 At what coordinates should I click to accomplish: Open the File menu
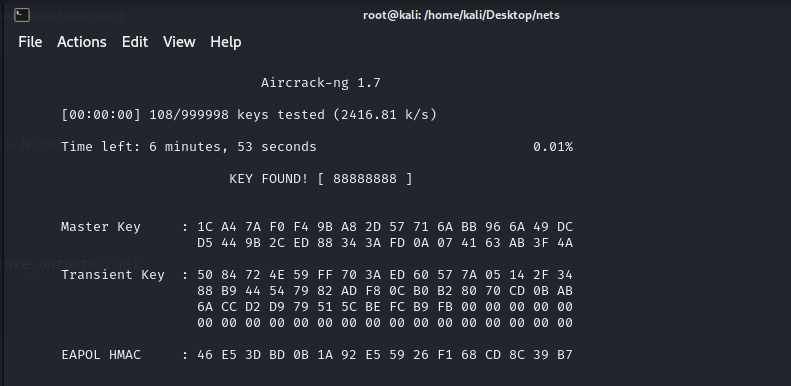(30, 42)
